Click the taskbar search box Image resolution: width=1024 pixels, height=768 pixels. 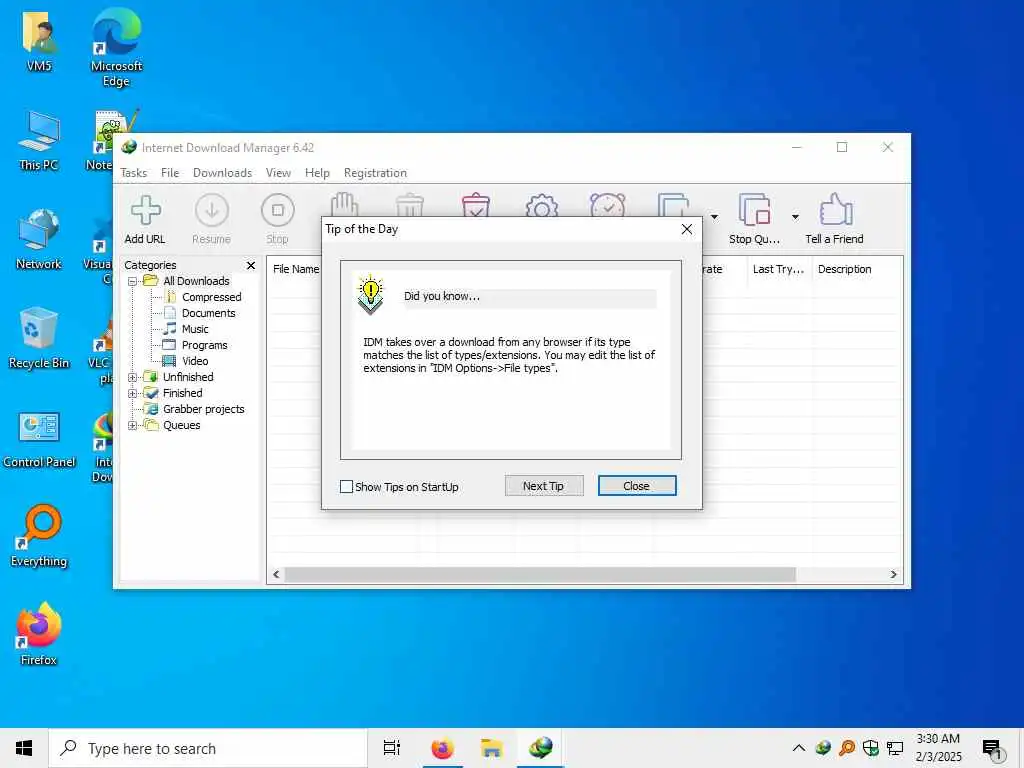click(208, 748)
